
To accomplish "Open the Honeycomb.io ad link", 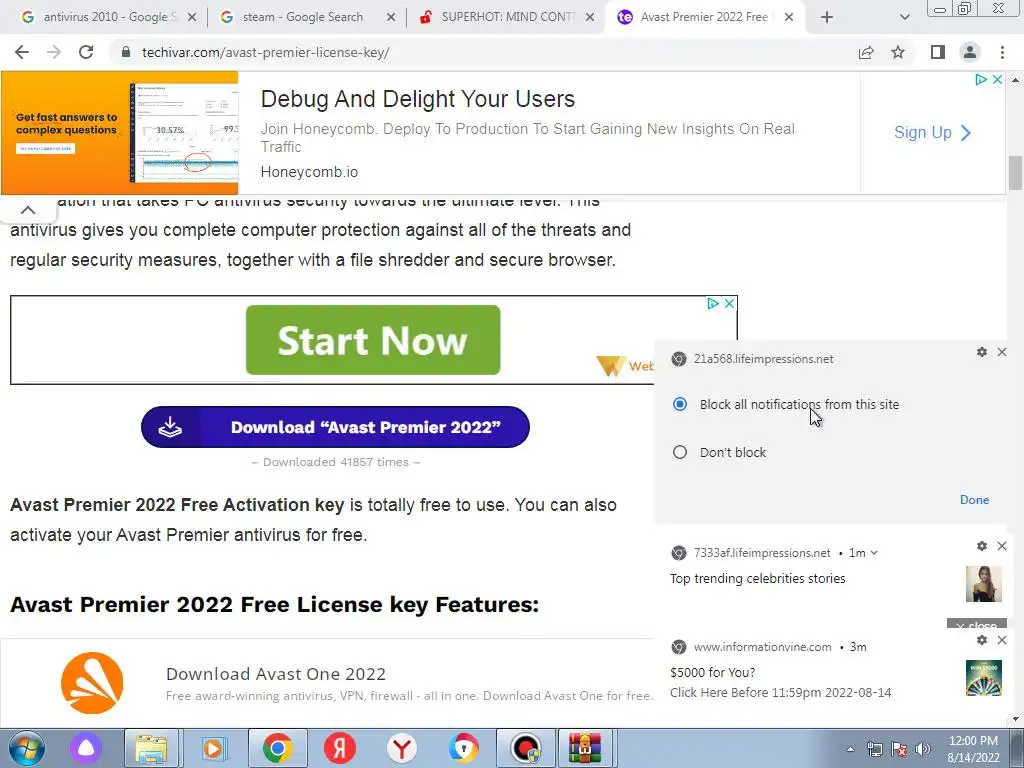I will 309,172.
